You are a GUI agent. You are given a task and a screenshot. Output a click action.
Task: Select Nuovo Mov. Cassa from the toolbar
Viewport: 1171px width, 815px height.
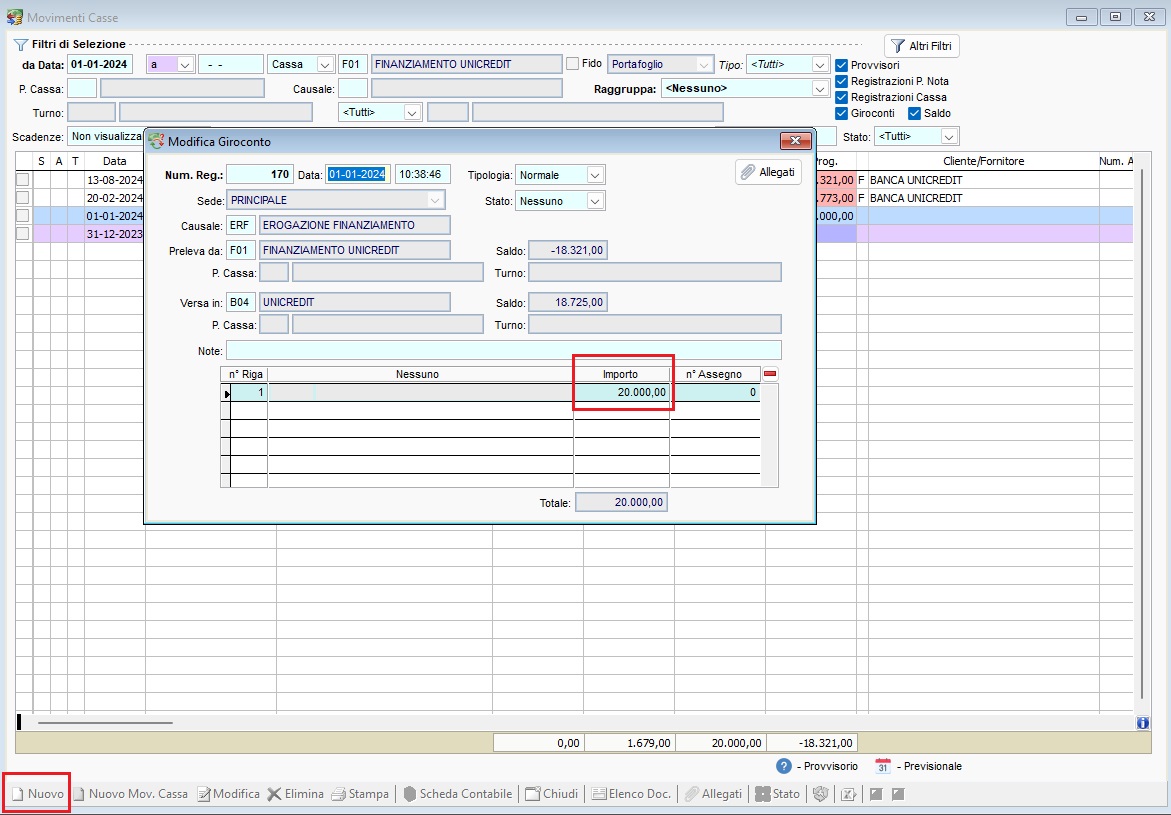pyautogui.click(x=131, y=793)
